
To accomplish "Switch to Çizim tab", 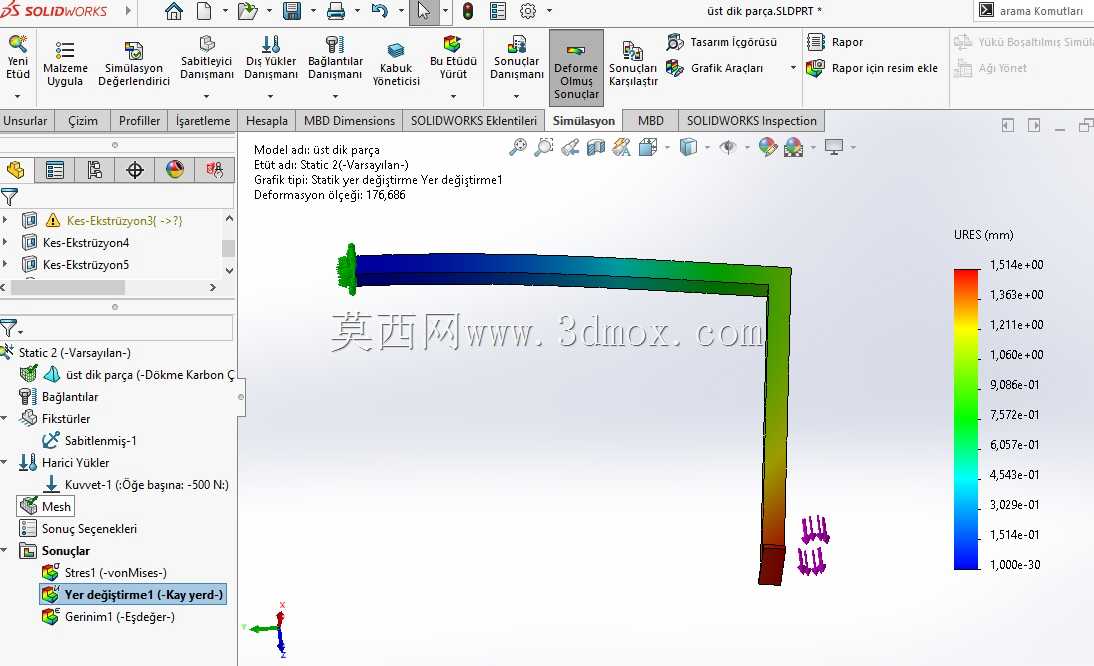I will 82,121.
